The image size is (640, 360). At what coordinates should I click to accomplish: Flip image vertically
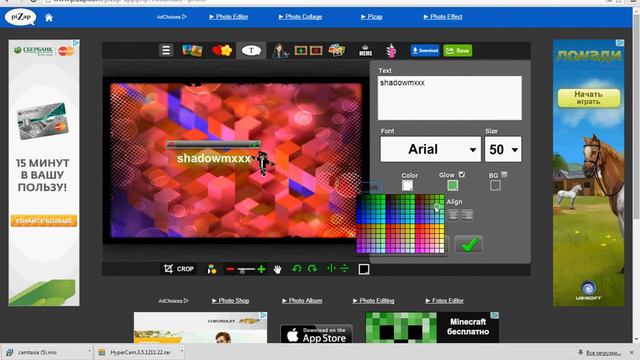(344, 268)
